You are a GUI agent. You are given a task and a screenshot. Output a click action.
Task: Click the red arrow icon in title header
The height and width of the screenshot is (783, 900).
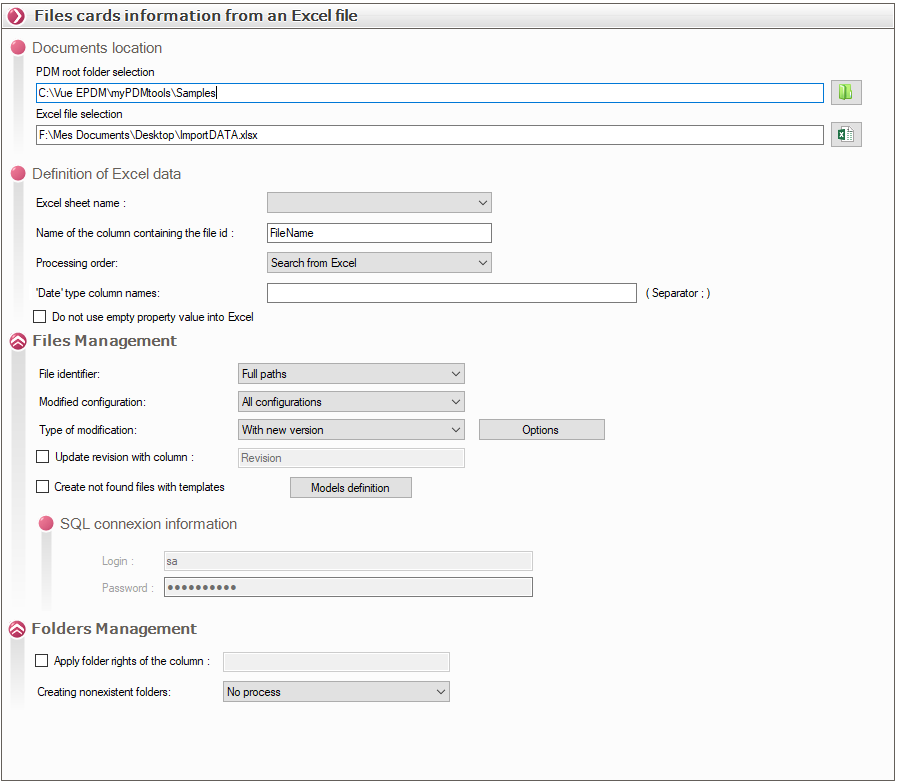pyautogui.click(x=17, y=16)
